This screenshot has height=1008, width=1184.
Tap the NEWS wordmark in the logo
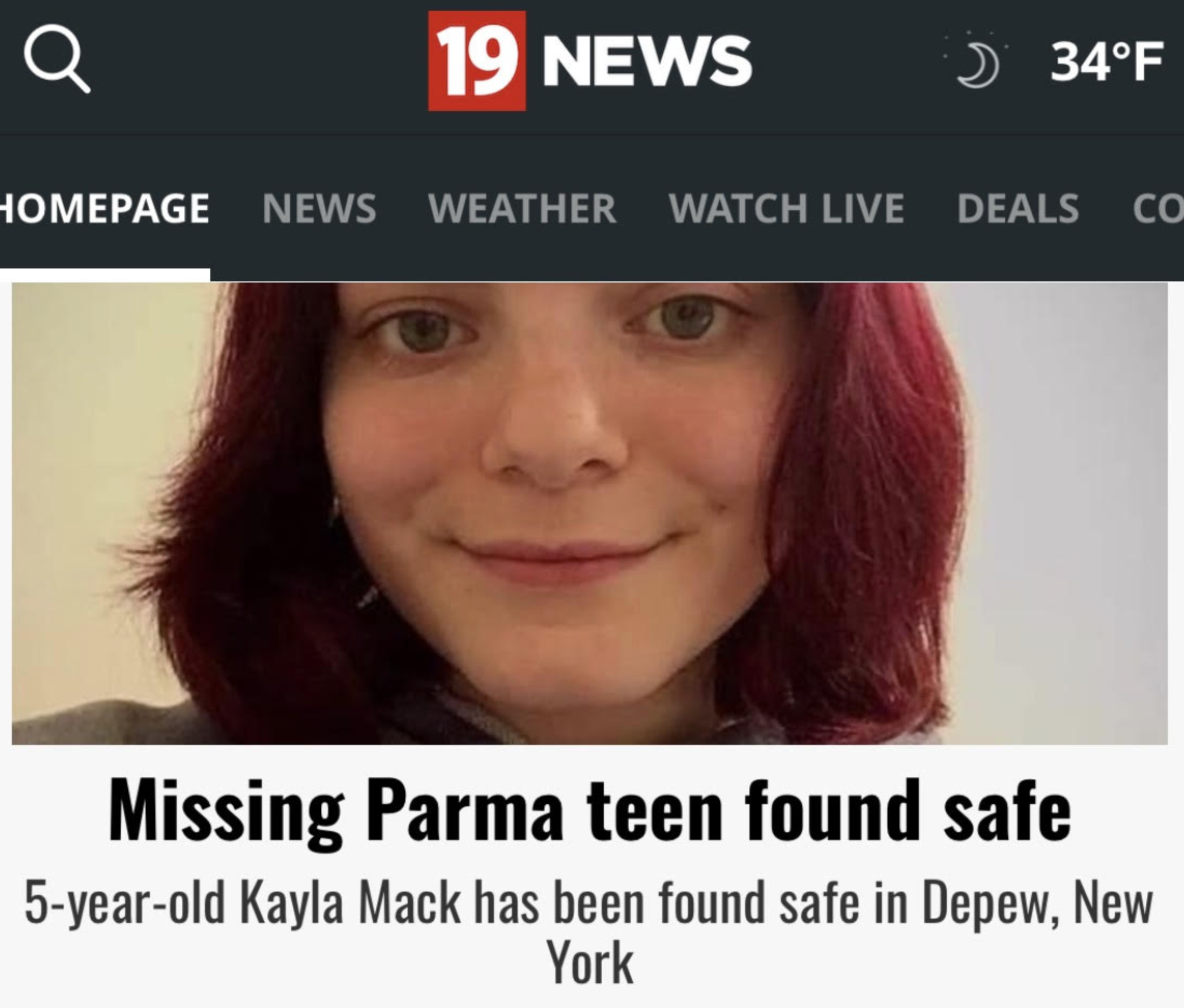point(648,61)
